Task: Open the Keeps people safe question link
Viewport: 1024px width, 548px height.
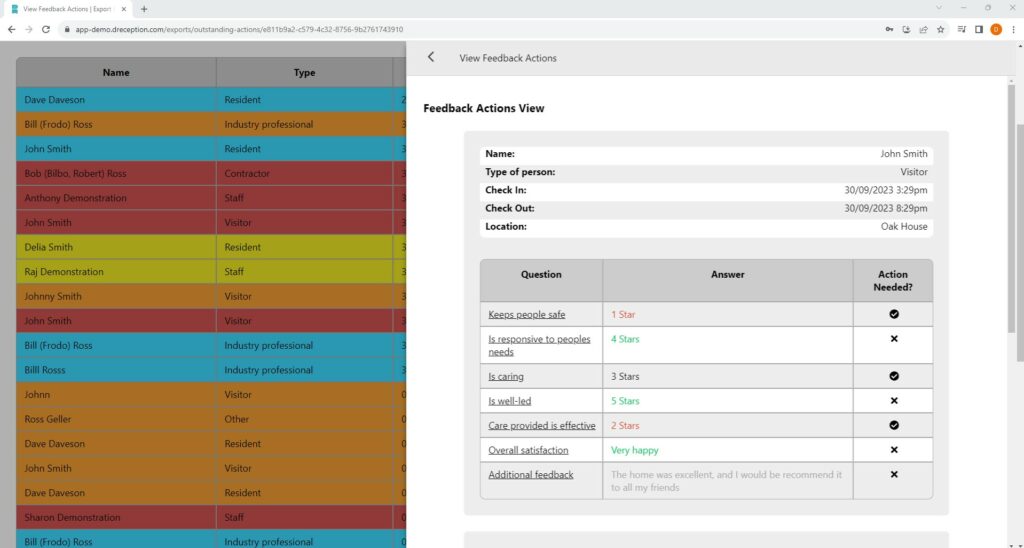Action: coord(526,314)
